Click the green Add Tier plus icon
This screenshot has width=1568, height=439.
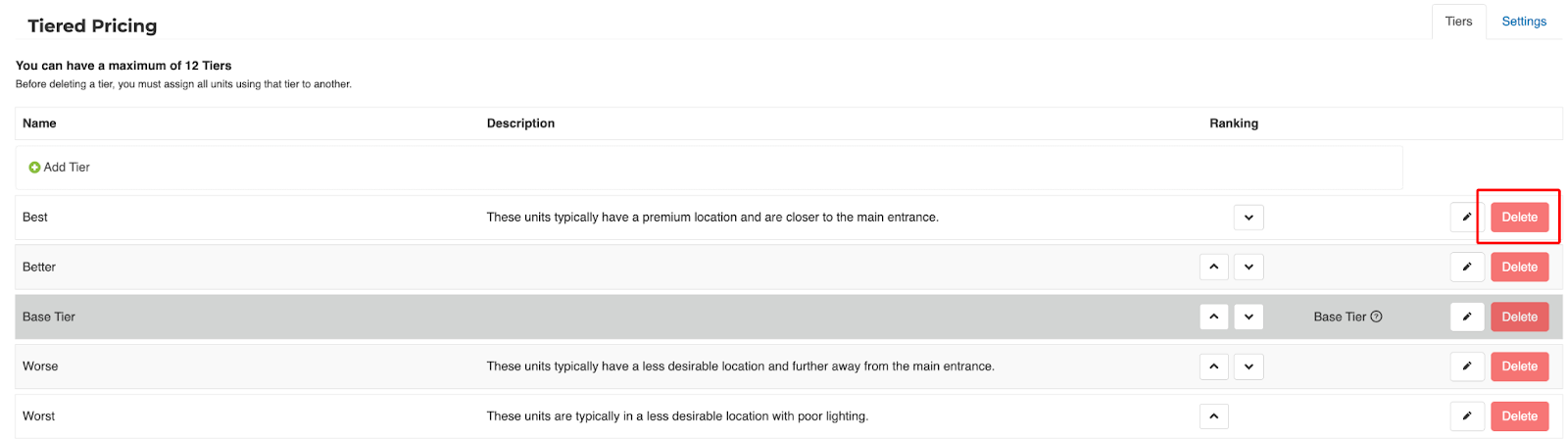(34, 168)
